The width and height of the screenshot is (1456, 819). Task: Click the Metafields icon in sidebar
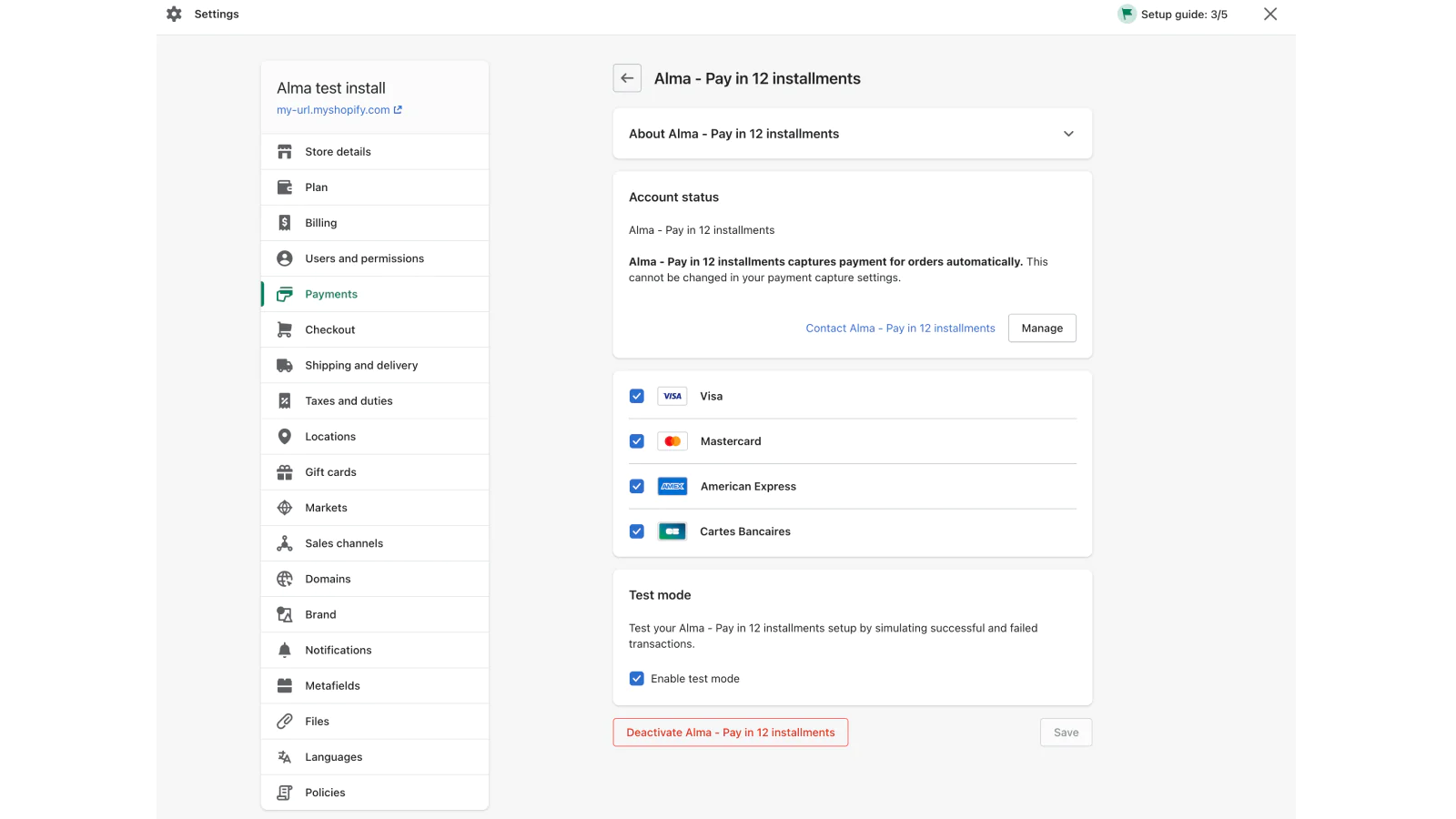(x=285, y=685)
